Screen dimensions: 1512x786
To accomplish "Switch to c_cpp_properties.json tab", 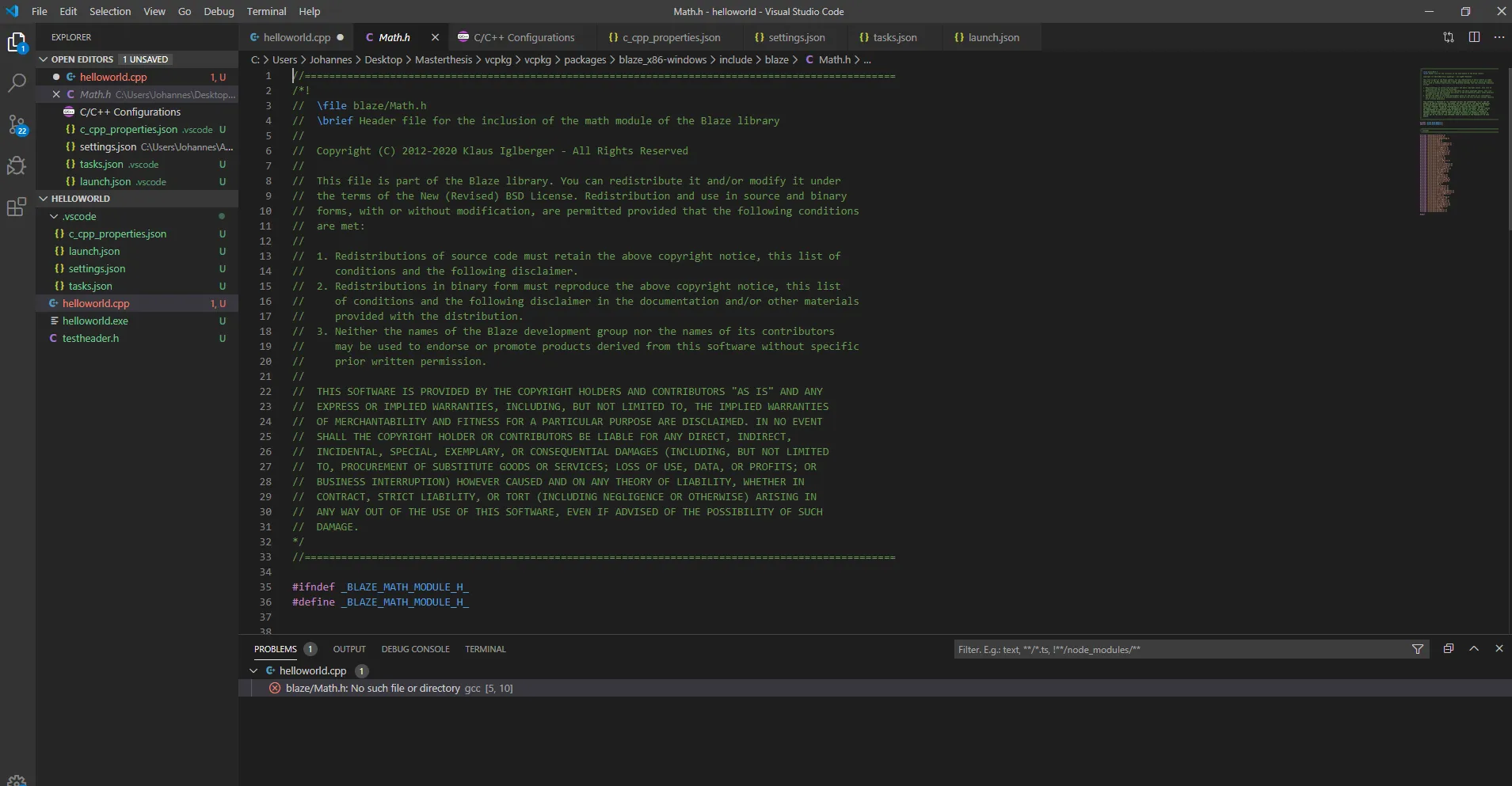I will pos(670,37).
